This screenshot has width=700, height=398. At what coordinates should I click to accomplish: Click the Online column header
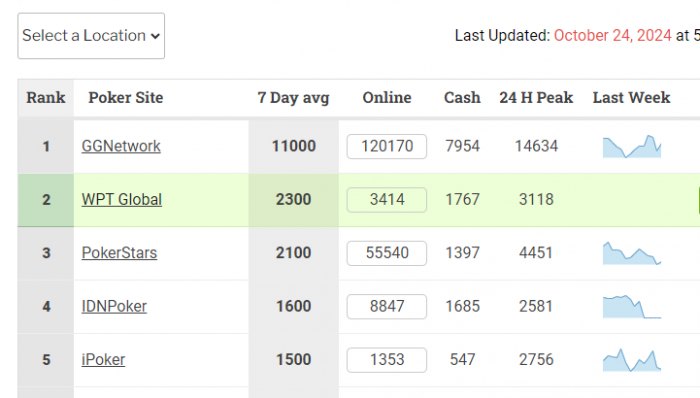click(x=387, y=97)
